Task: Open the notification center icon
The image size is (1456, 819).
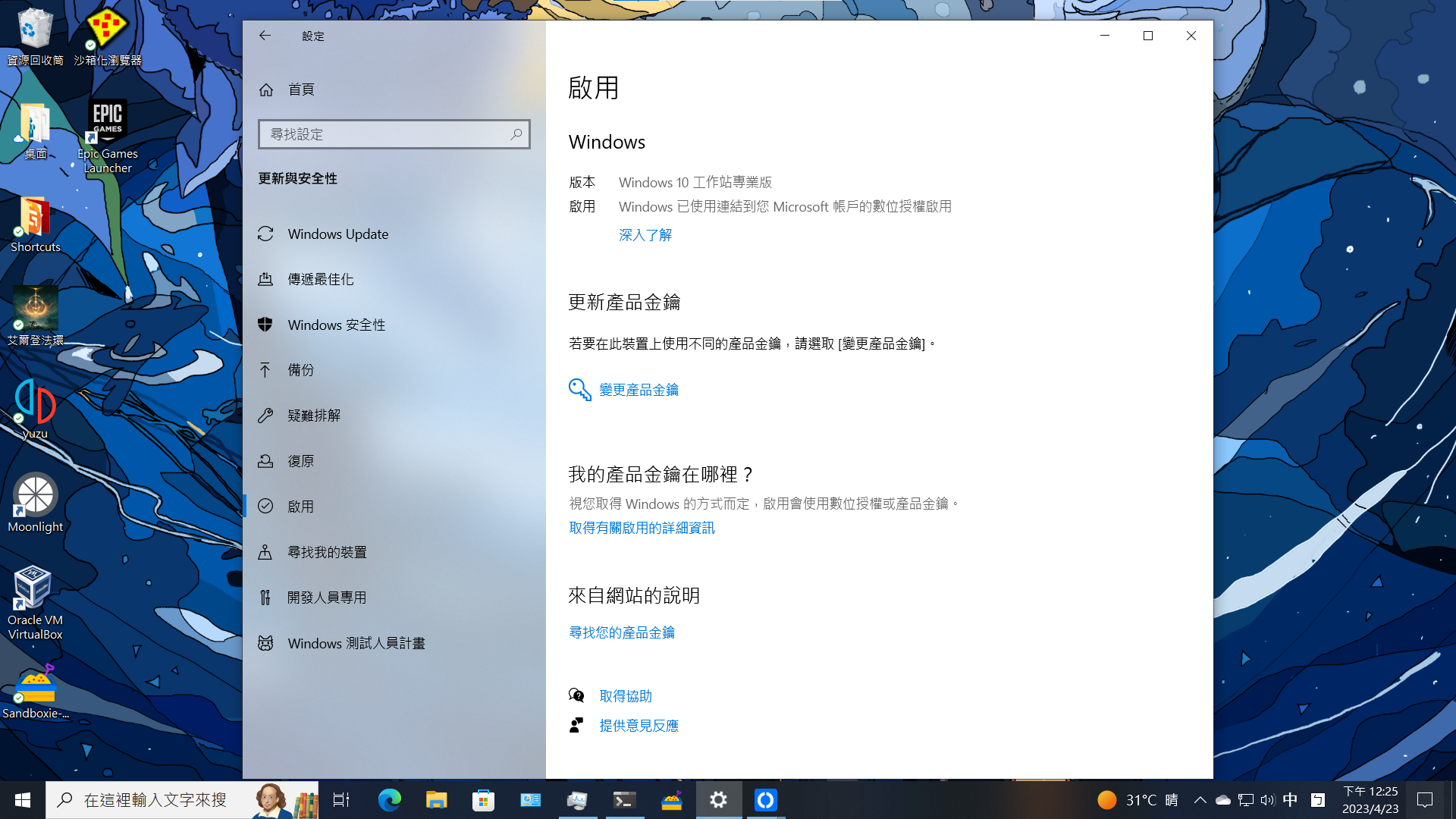Action: tap(1425, 800)
